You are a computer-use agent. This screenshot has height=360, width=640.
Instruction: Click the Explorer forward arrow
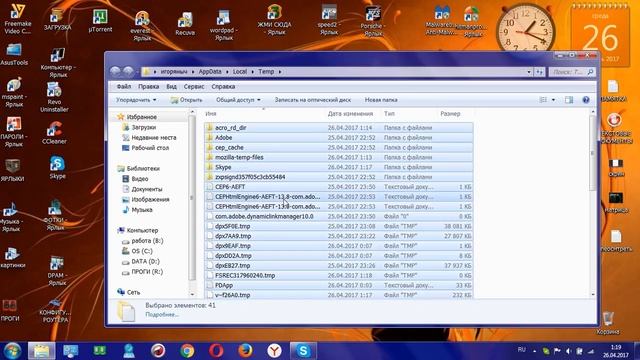[128, 71]
